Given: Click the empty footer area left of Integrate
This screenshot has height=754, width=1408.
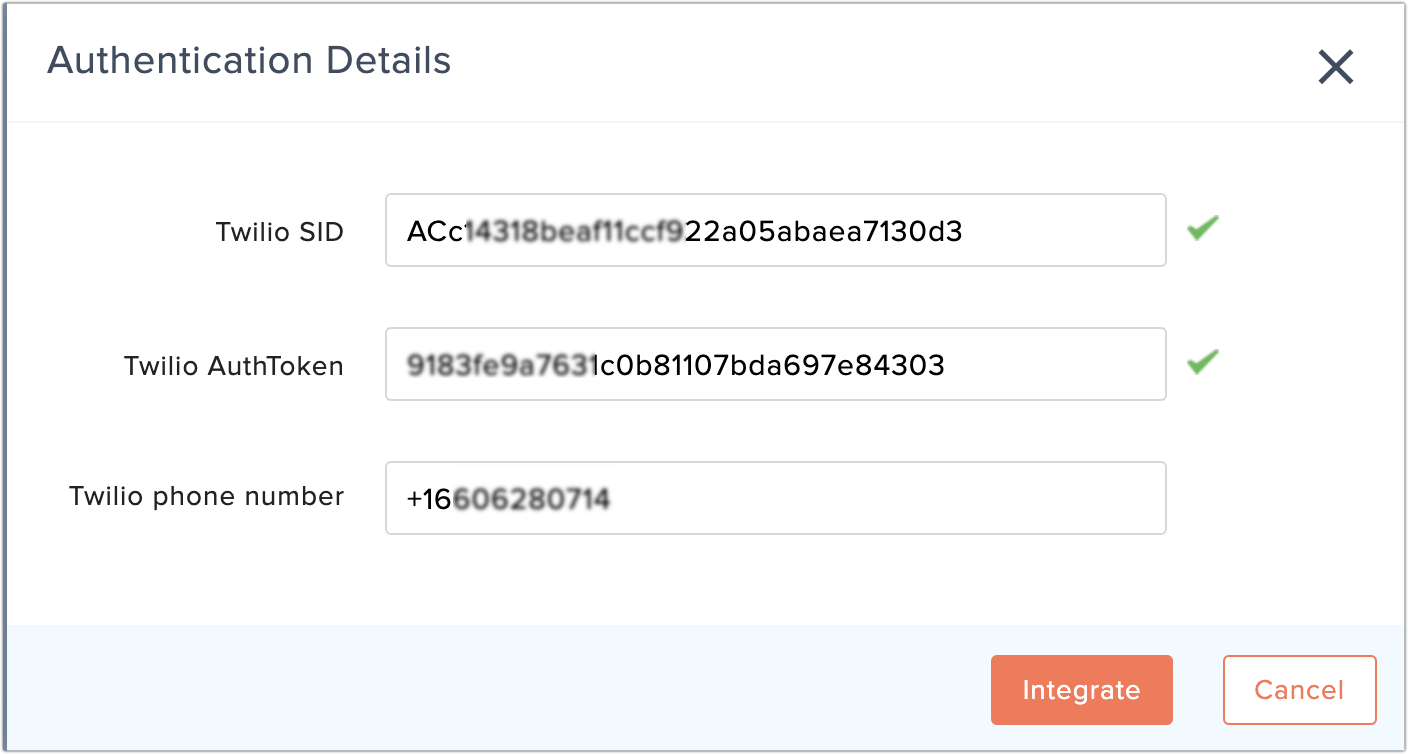Looking at the screenshot, I should 498,690.
